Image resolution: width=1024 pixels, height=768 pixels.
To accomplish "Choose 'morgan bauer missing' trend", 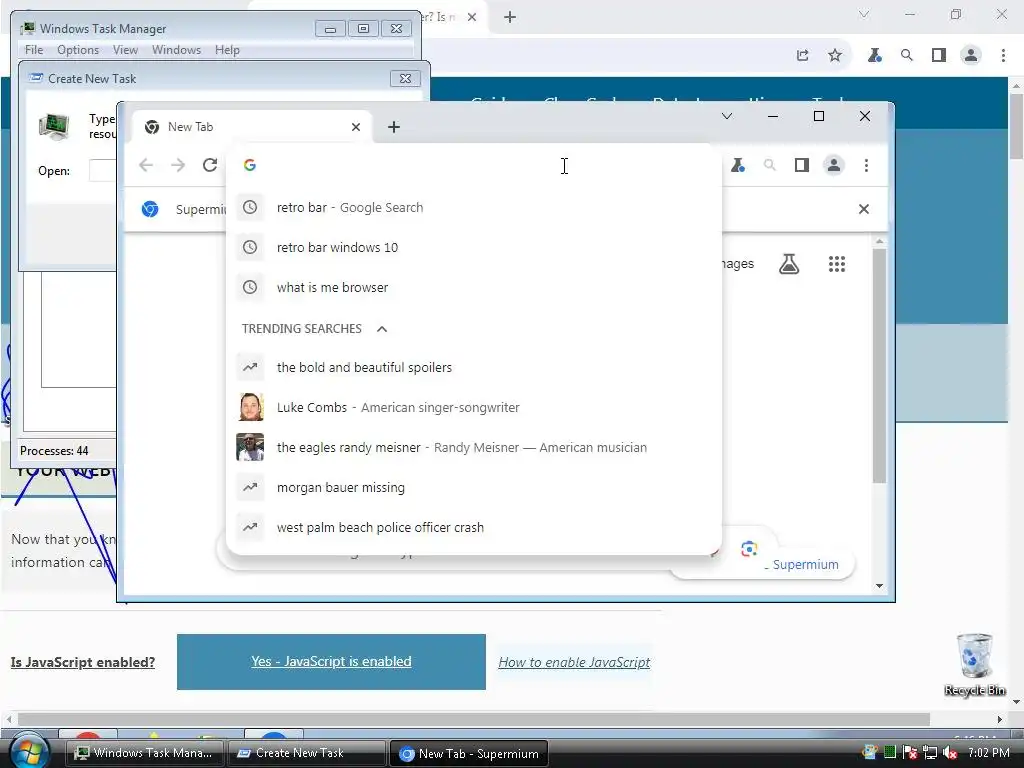I will click(x=474, y=487).
